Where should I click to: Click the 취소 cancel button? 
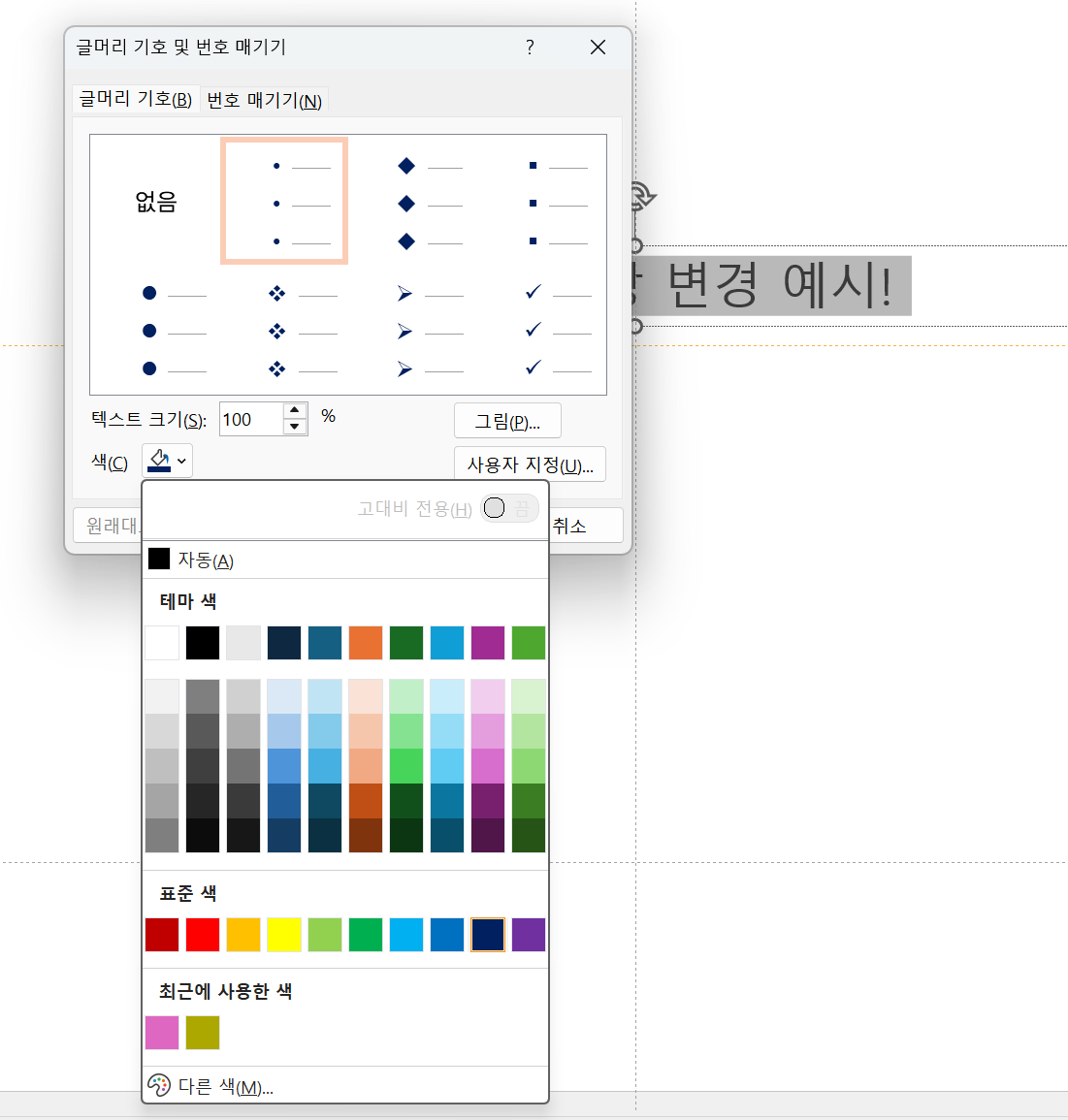[x=587, y=527]
